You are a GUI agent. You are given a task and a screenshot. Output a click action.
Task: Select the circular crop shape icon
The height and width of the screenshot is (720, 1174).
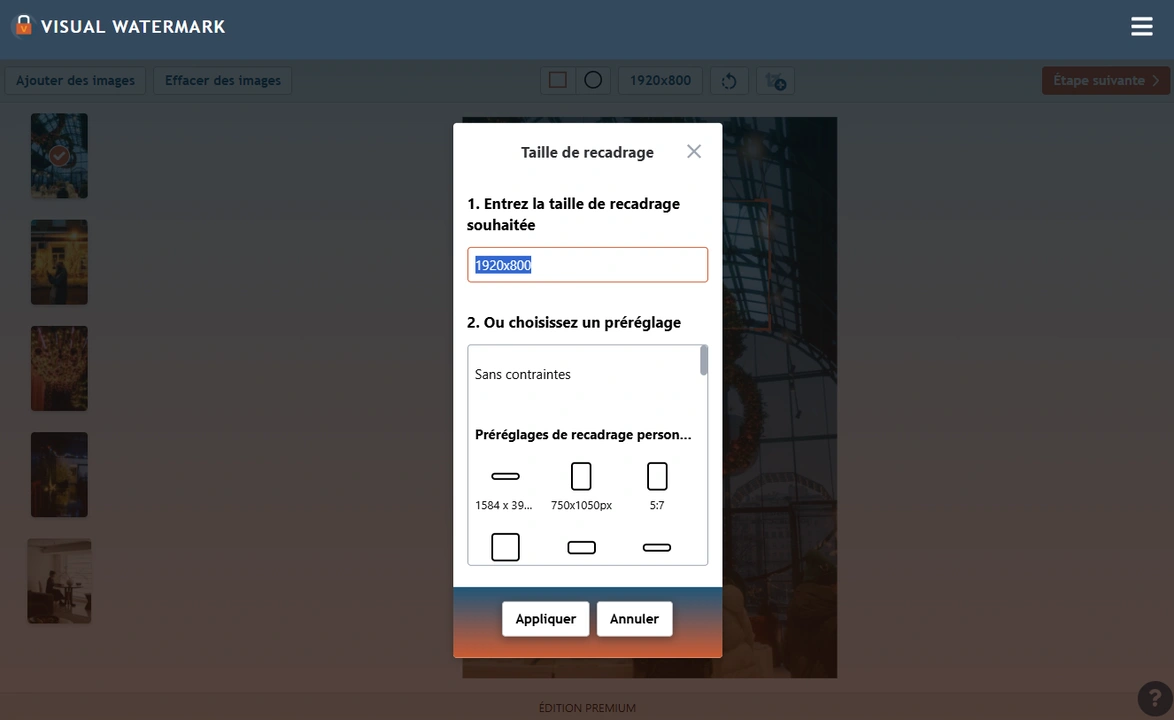(x=593, y=80)
